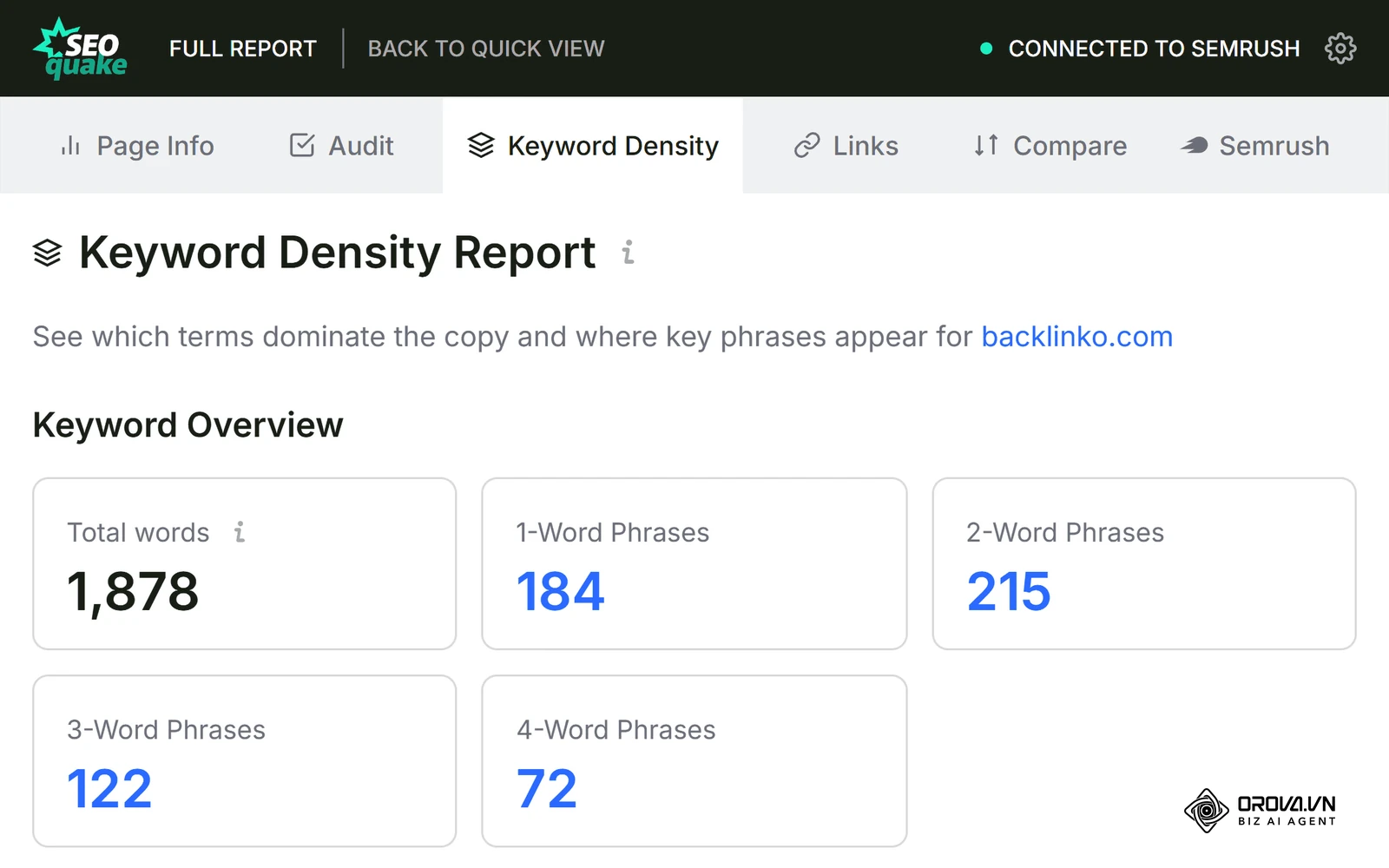Open the 4-Word Phrases count 72
The height and width of the screenshot is (868, 1389).
click(547, 789)
